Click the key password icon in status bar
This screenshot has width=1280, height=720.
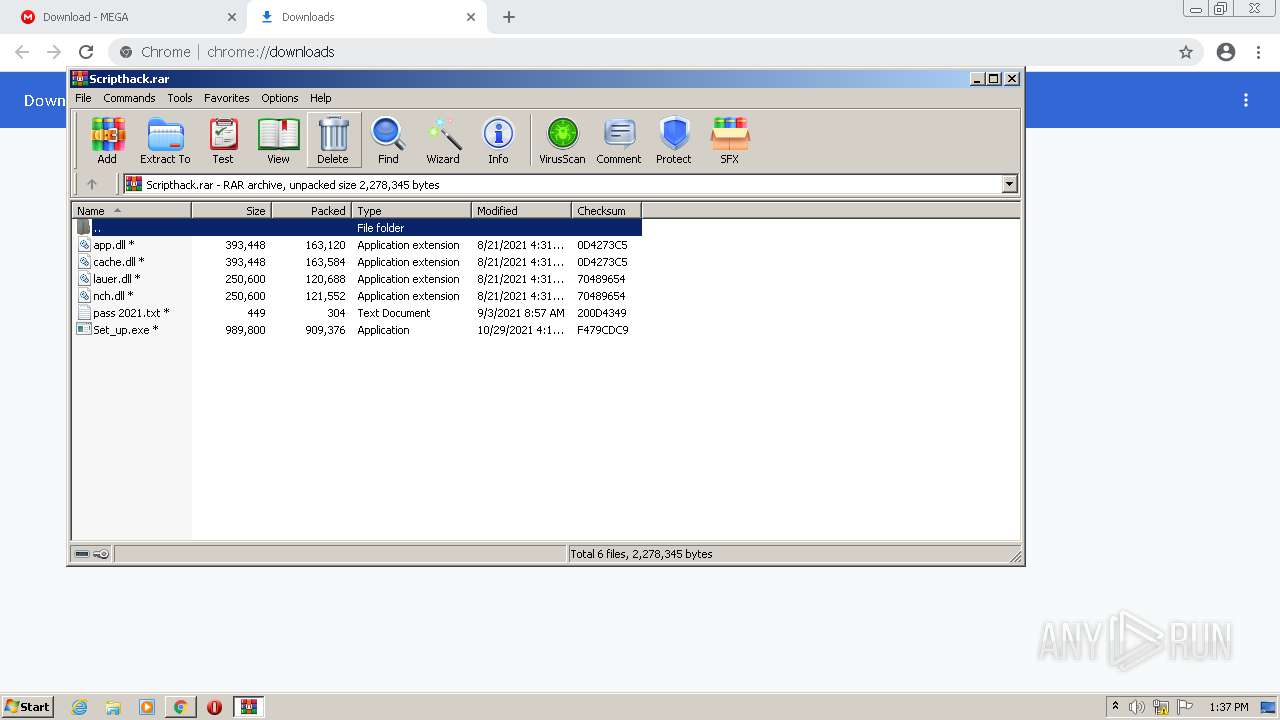(101, 554)
